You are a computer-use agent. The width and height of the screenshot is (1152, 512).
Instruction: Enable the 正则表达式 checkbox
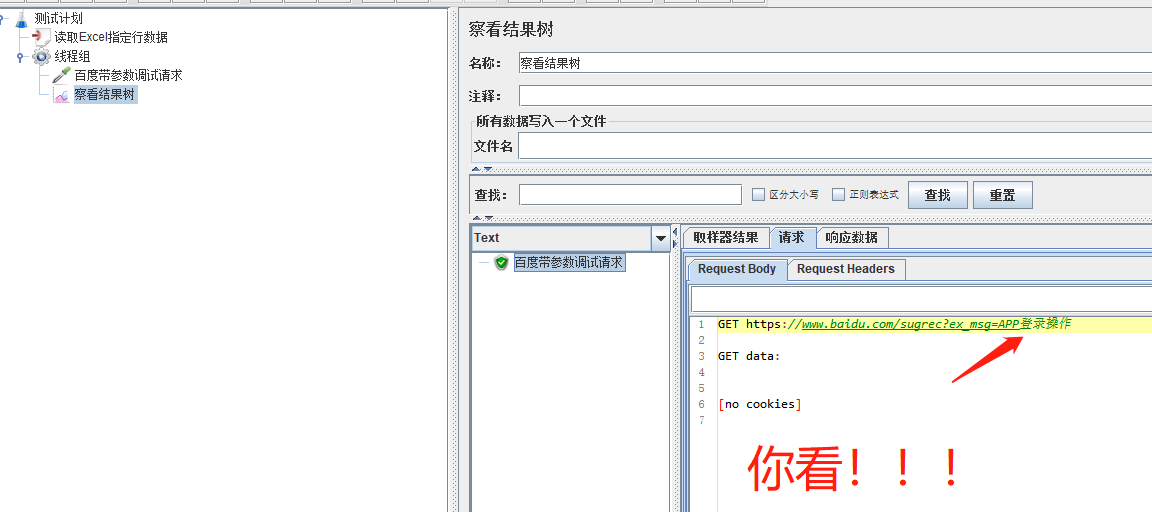[x=838, y=195]
